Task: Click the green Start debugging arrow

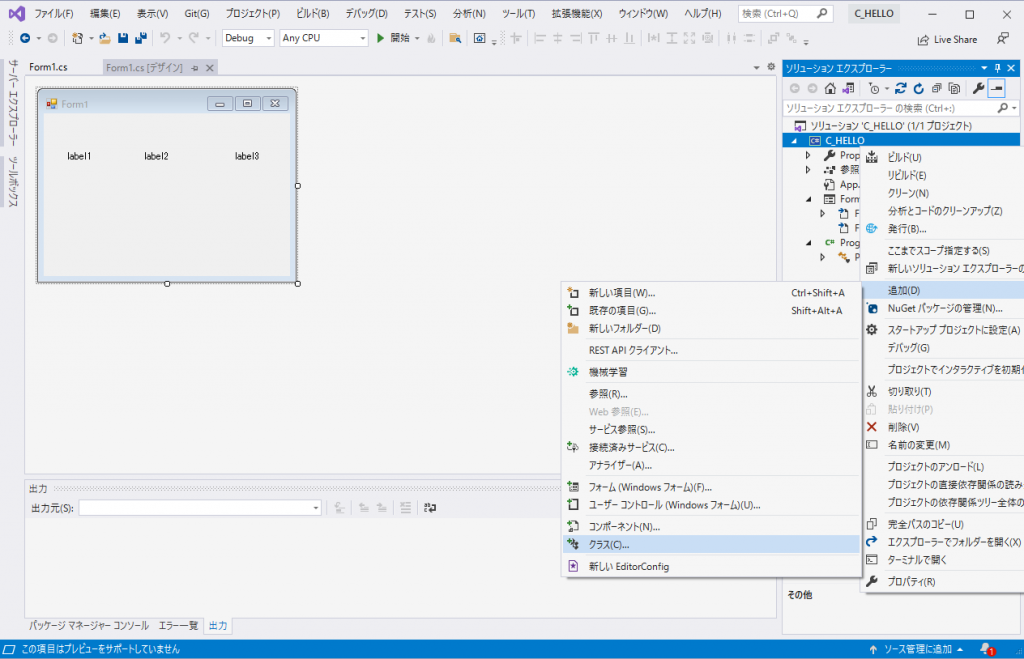Action: pos(380,38)
